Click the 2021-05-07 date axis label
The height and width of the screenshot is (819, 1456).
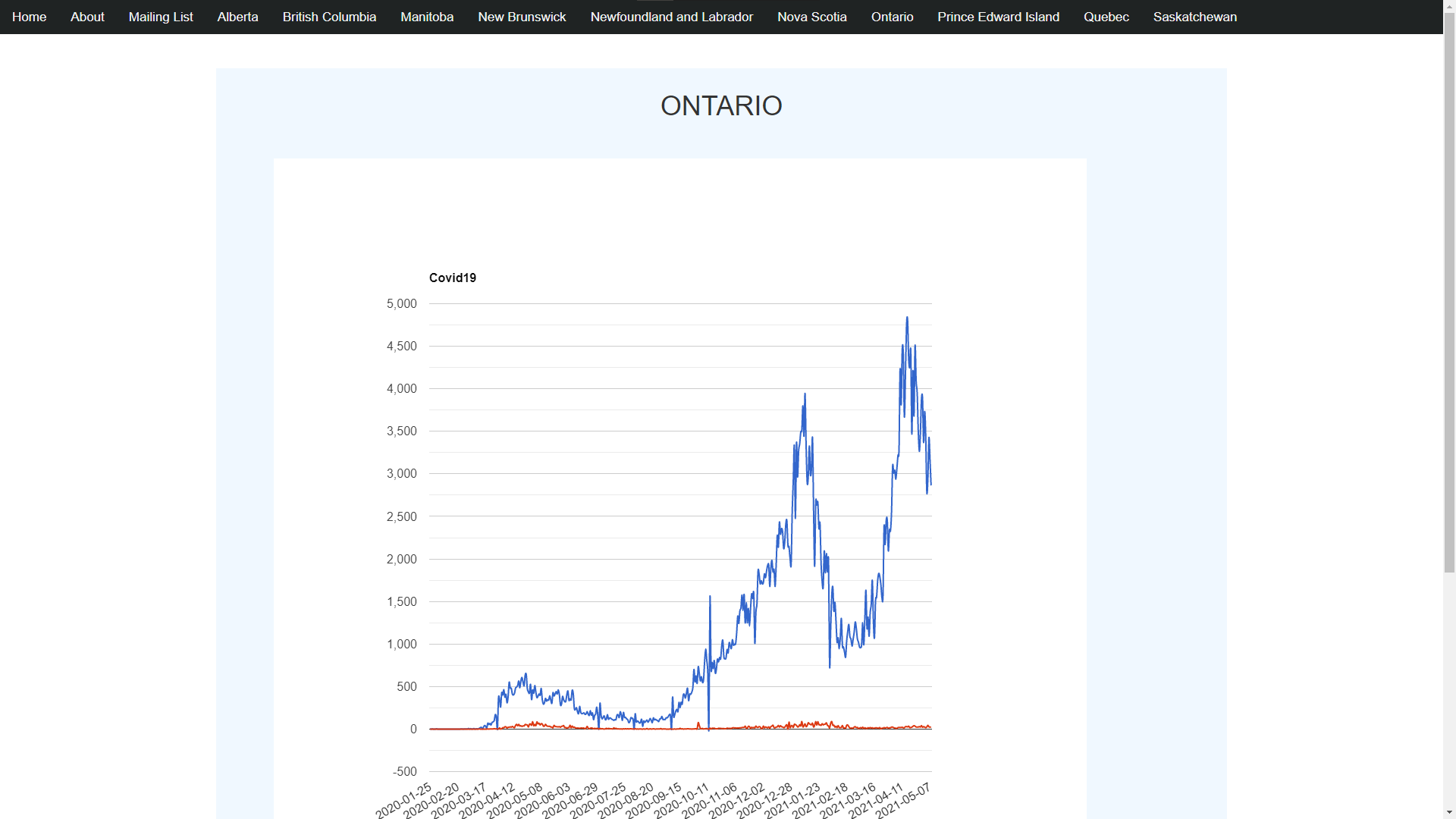coord(904,801)
